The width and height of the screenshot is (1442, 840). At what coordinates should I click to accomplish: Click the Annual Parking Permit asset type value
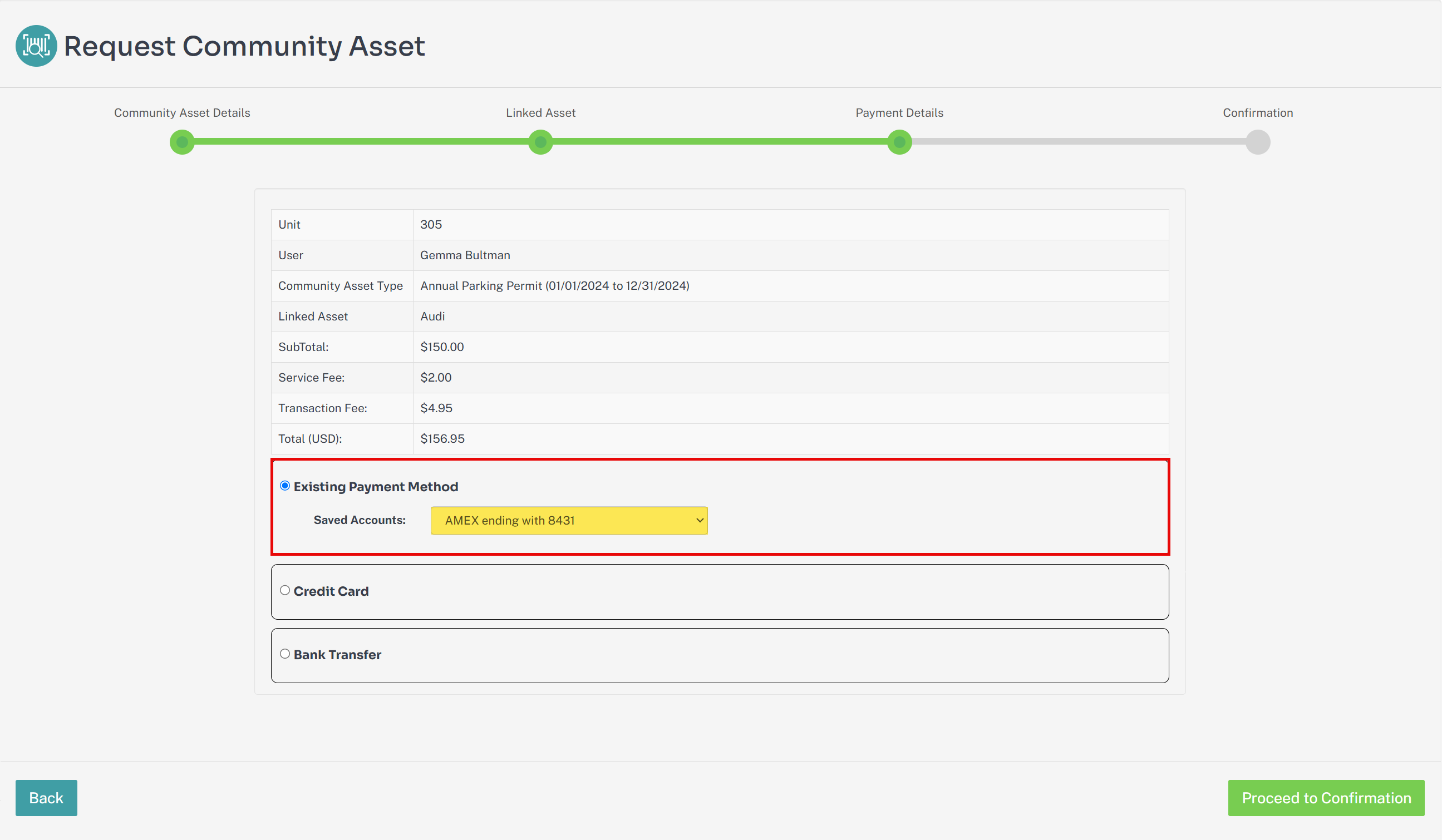[554, 286]
